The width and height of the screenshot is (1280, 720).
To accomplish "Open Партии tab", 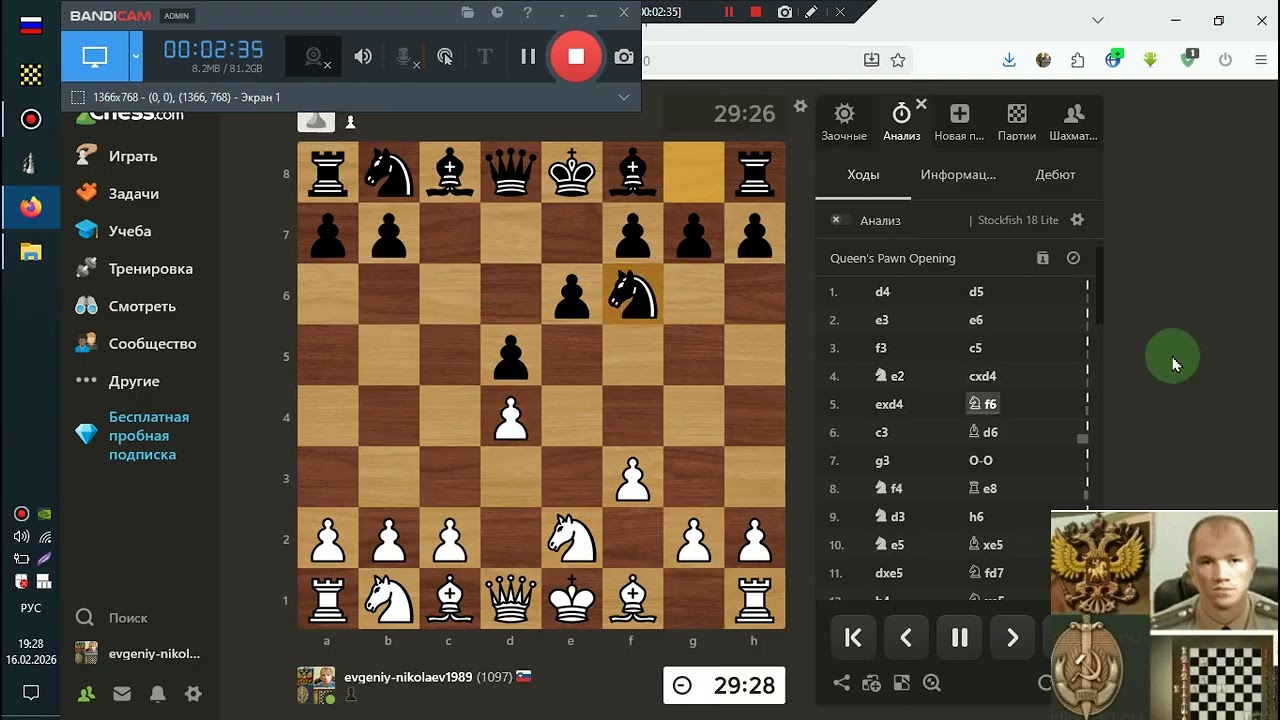I will 1017,122.
